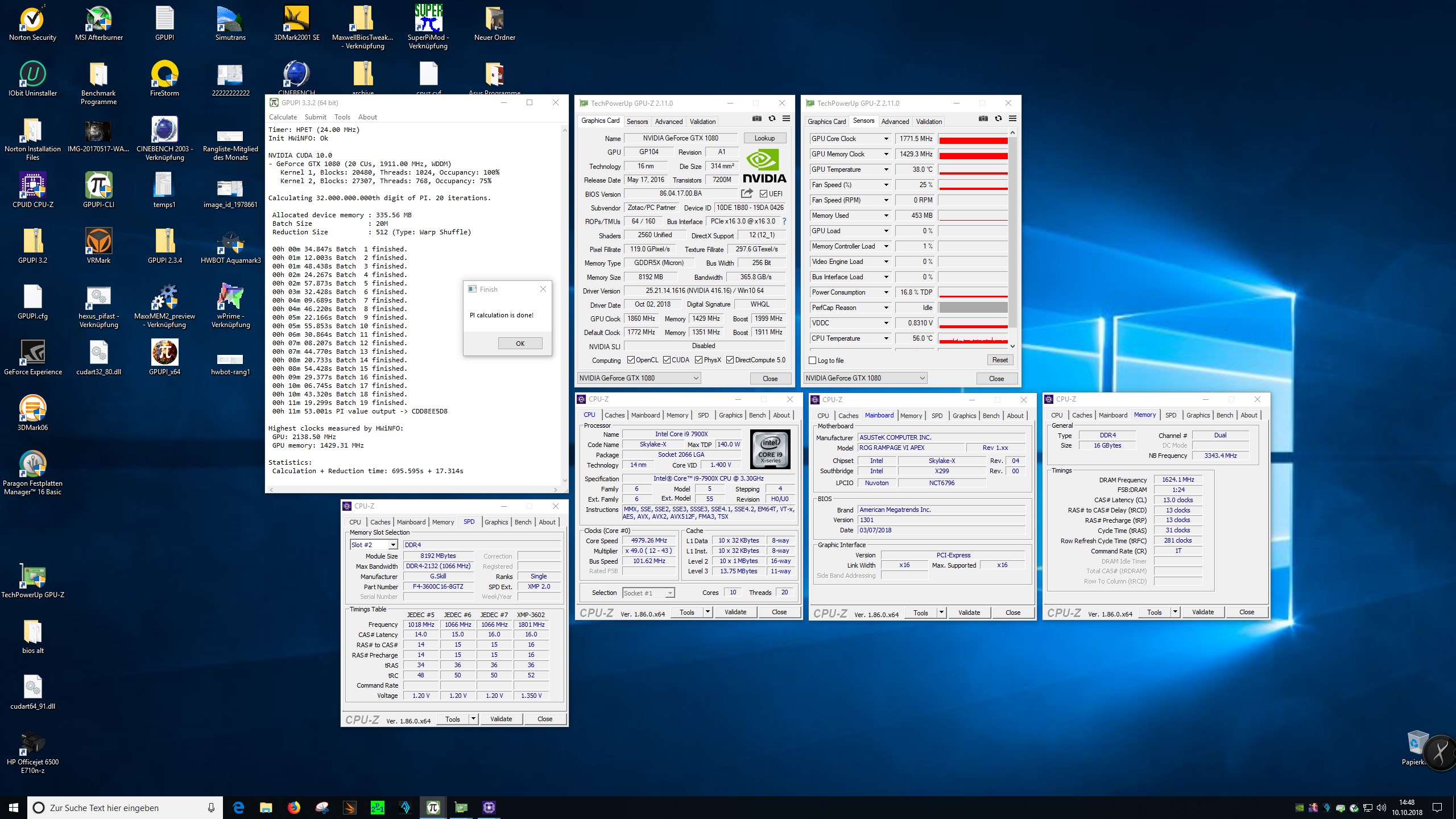Open IObit Uninstaller desktop icon
1456x819 pixels.
click(x=32, y=79)
